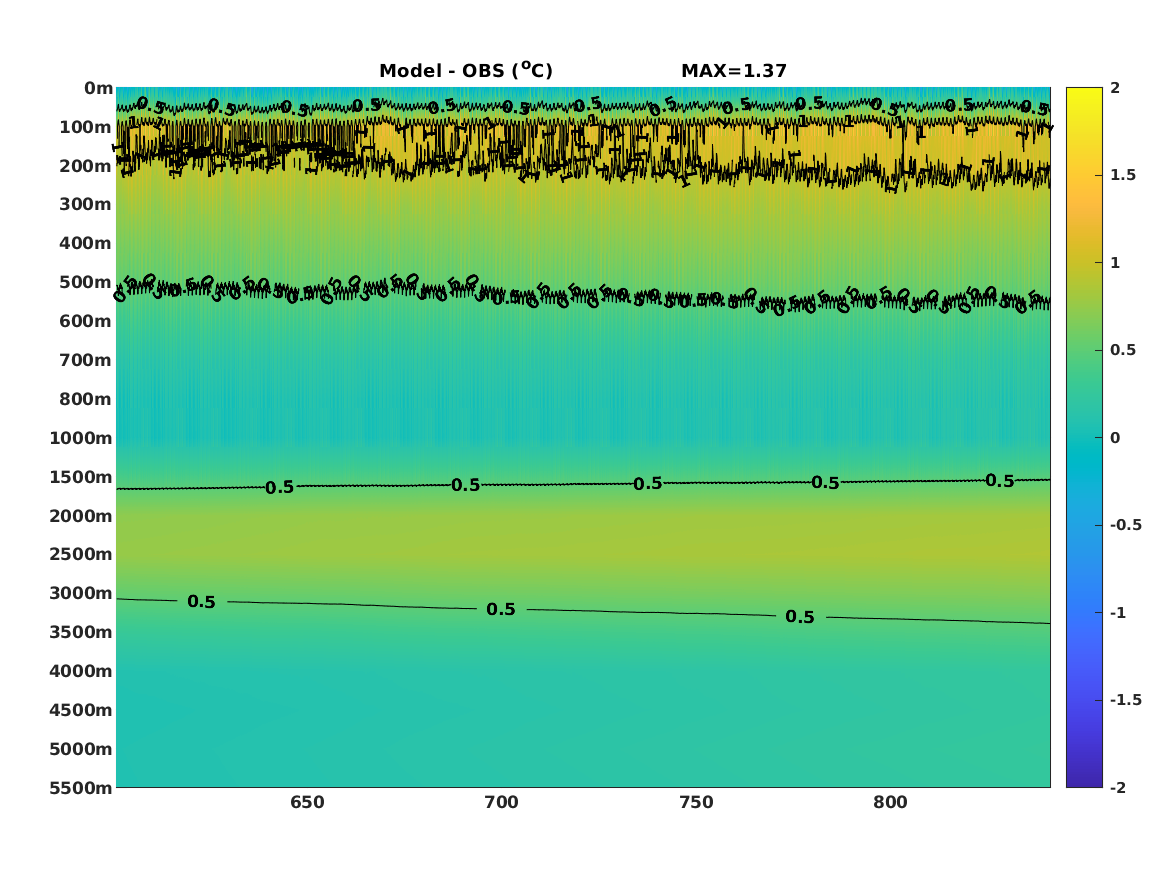Click the colorbar tick label '-1'
The image size is (1167, 875).
(1118, 612)
